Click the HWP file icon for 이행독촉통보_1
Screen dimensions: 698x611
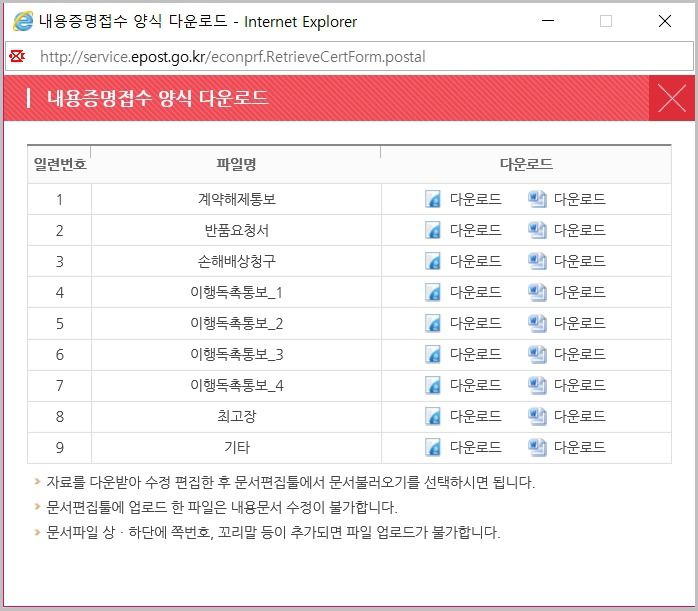pyautogui.click(x=433, y=292)
